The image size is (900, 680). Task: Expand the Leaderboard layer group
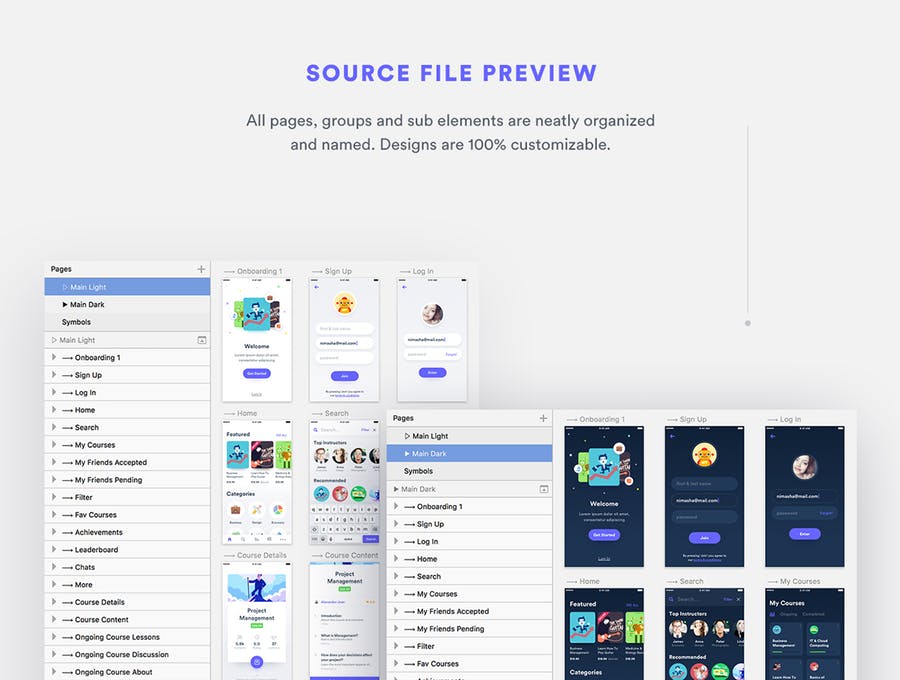54,550
